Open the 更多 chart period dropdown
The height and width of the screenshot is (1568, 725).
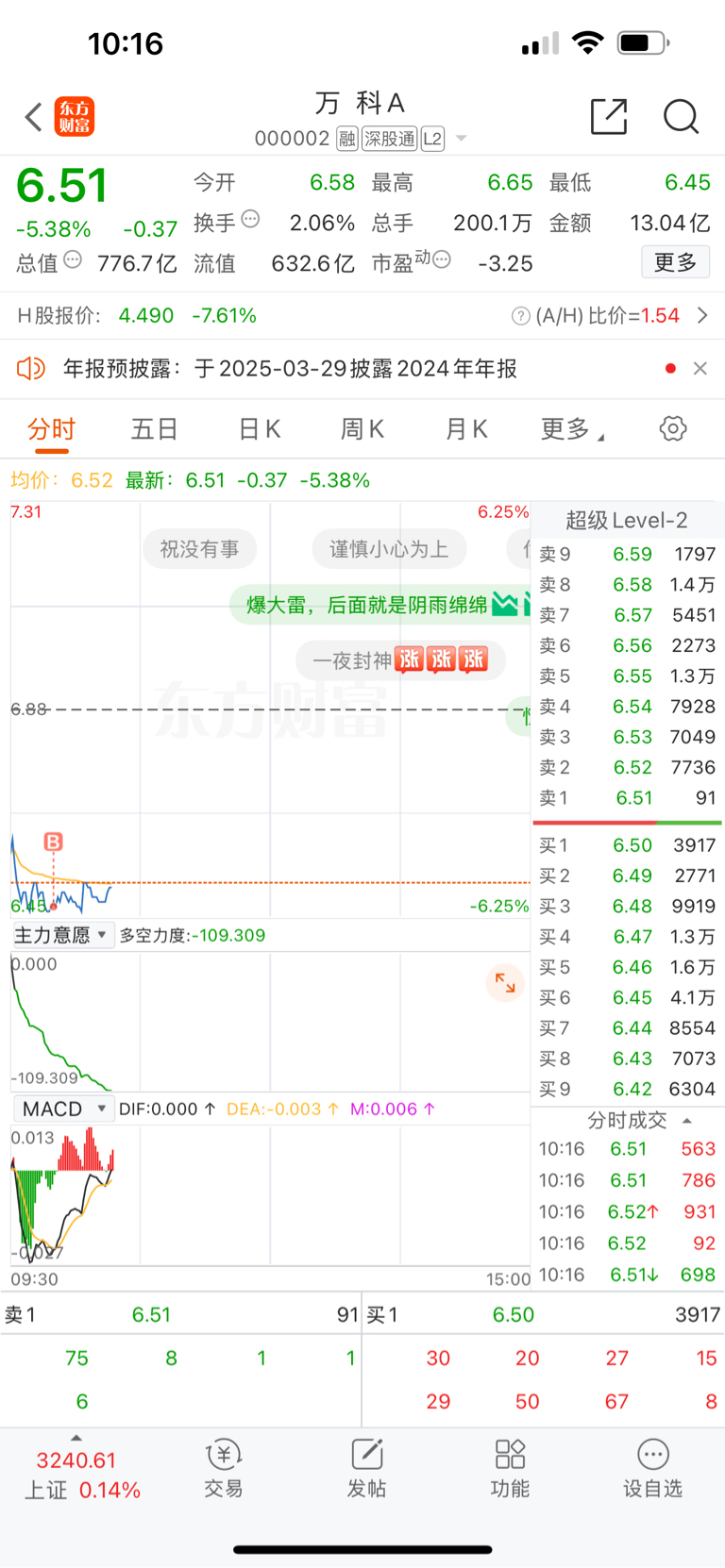pyautogui.click(x=572, y=429)
